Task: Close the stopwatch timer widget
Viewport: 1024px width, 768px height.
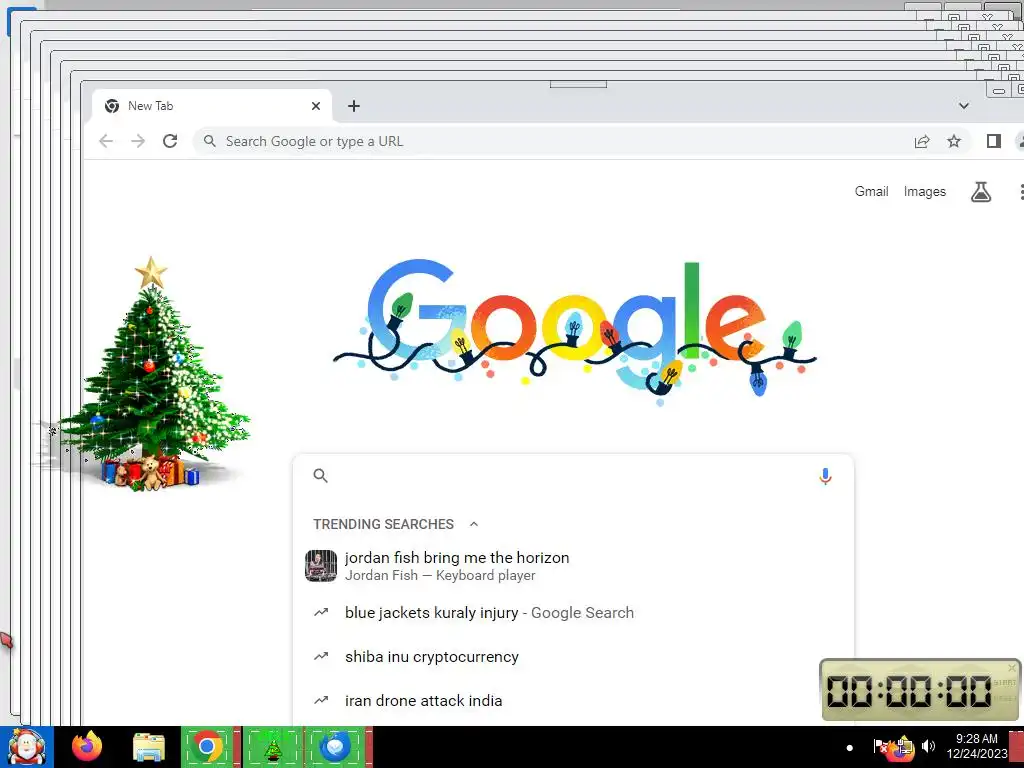Action: [1012, 667]
